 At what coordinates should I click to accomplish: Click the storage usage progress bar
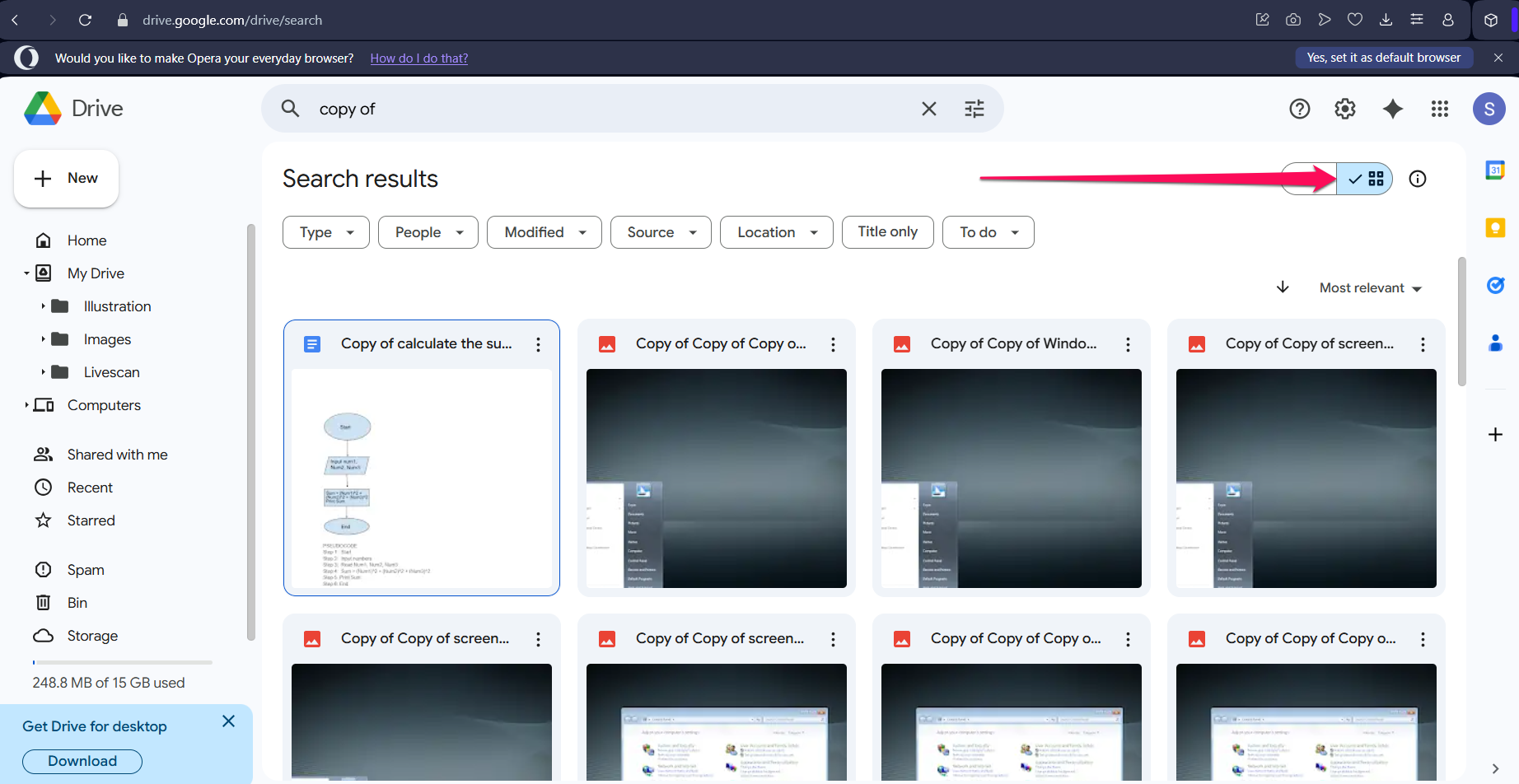point(122,662)
